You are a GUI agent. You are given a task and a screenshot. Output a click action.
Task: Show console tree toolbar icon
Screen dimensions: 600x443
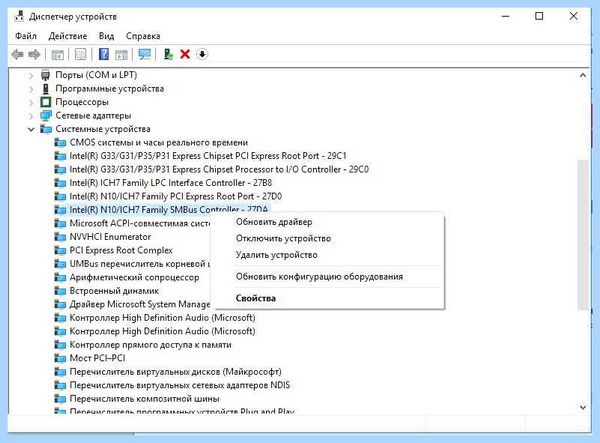pyautogui.click(x=58, y=54)
